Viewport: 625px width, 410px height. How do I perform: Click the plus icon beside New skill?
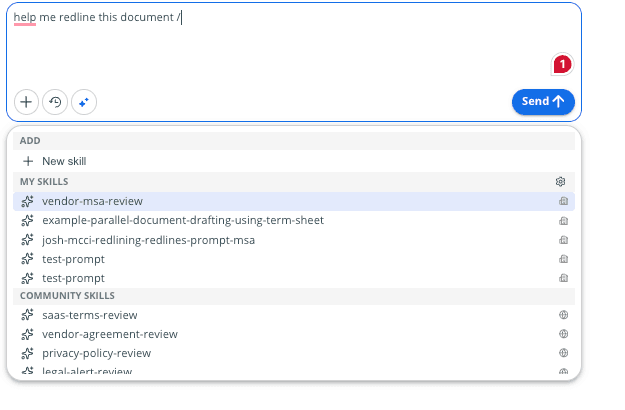click(28, 161)
